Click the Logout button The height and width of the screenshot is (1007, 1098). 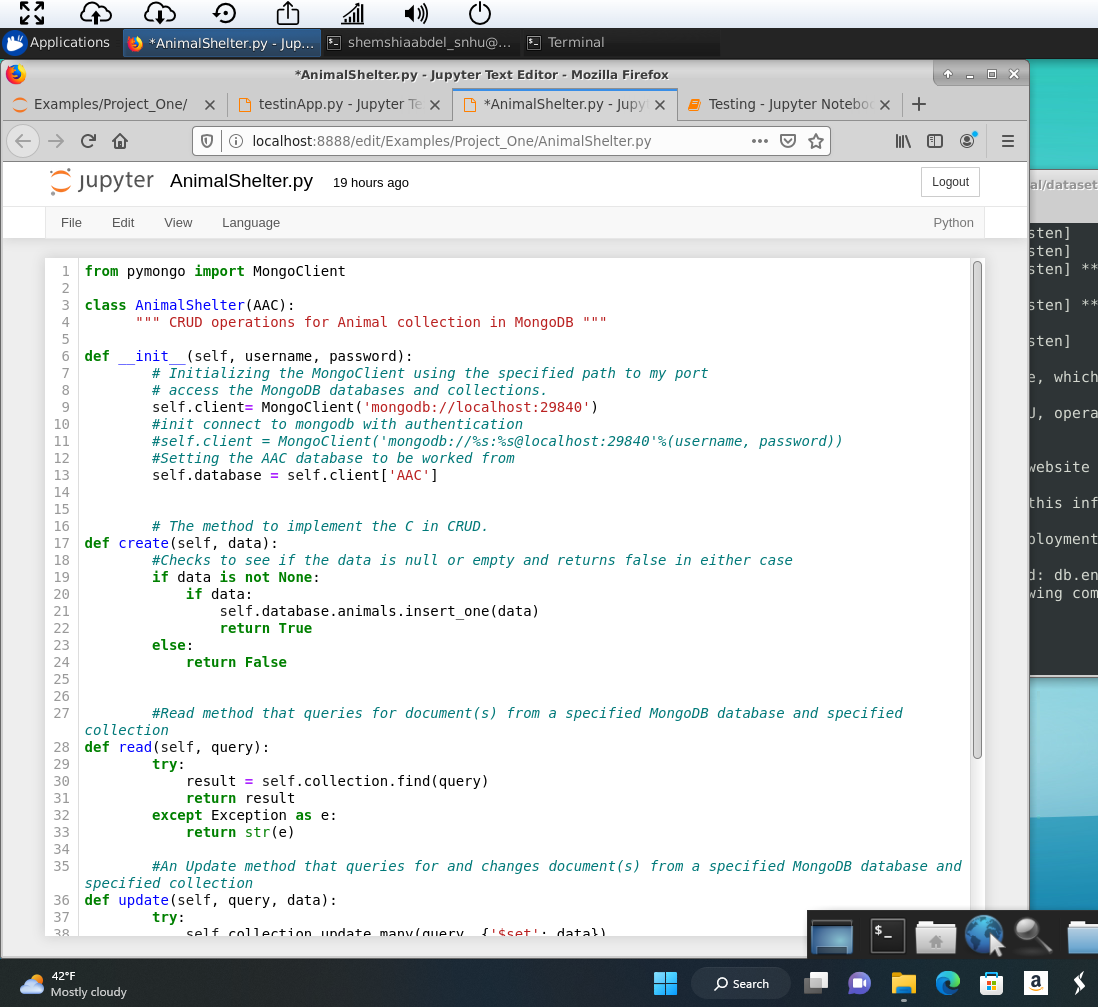click(x=950, y=182)
